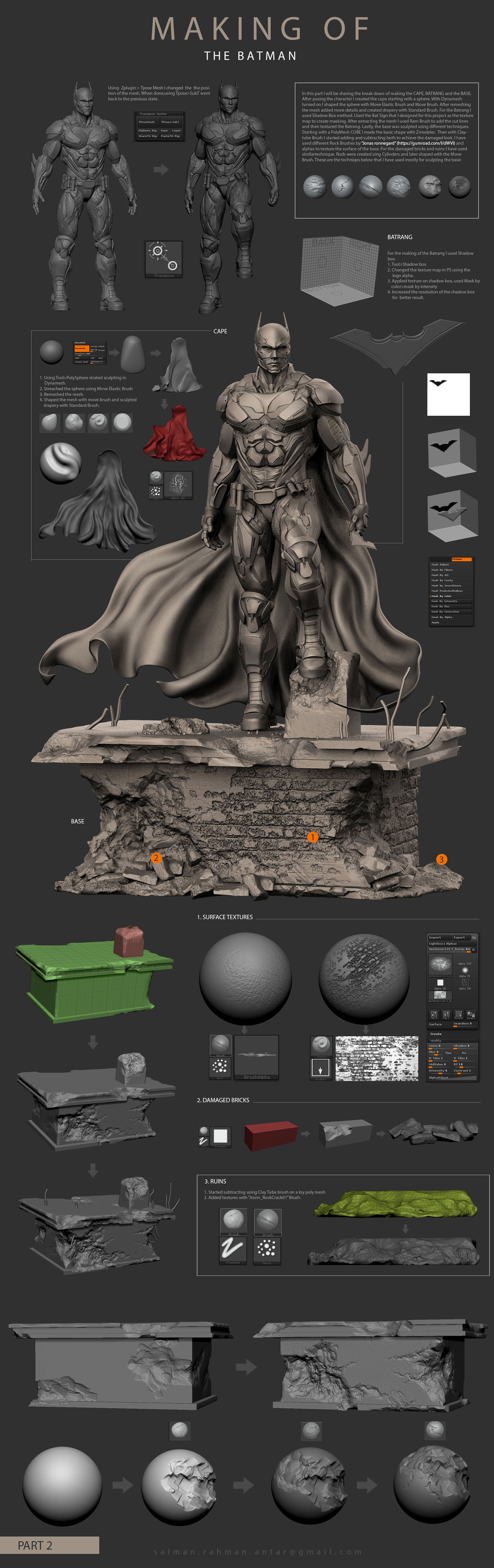
Task: Expand the Mask Adjust section
Action: click(x=452, y=565)
